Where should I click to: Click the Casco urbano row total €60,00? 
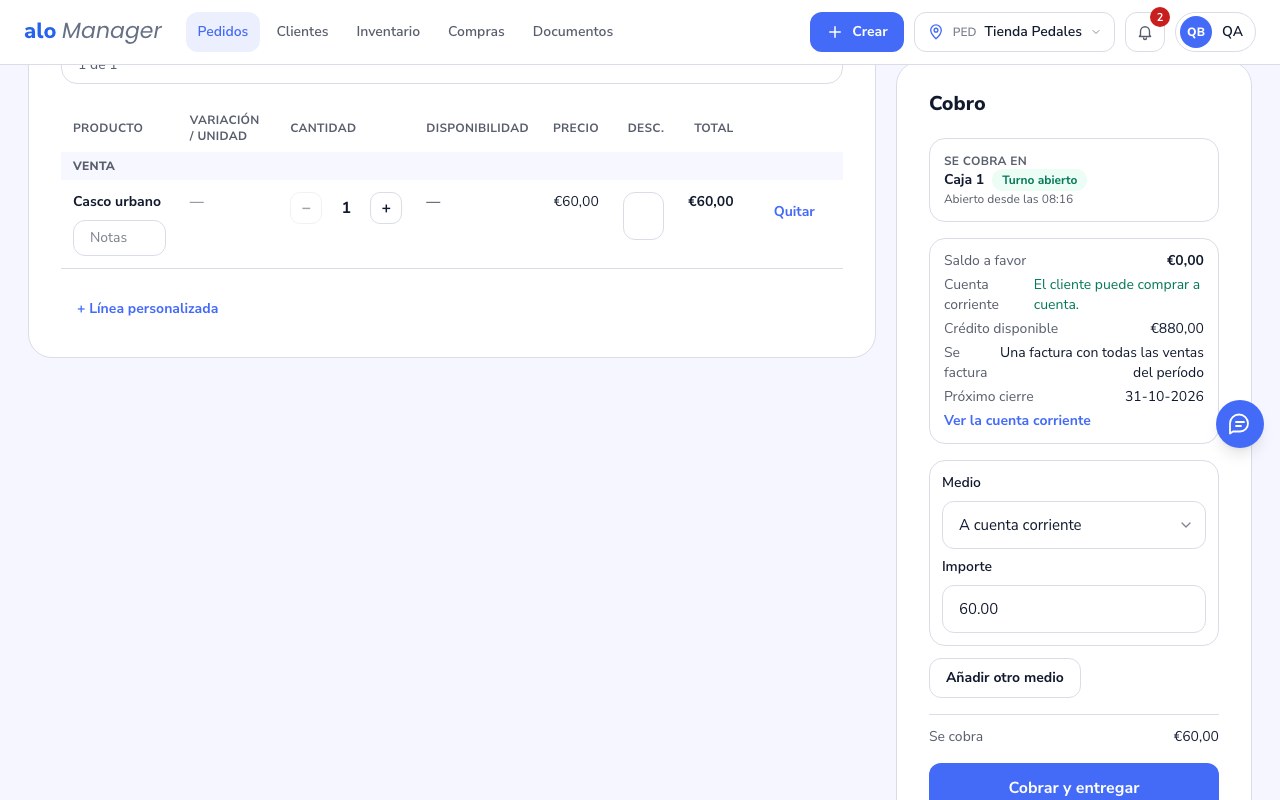pos(711,202)
